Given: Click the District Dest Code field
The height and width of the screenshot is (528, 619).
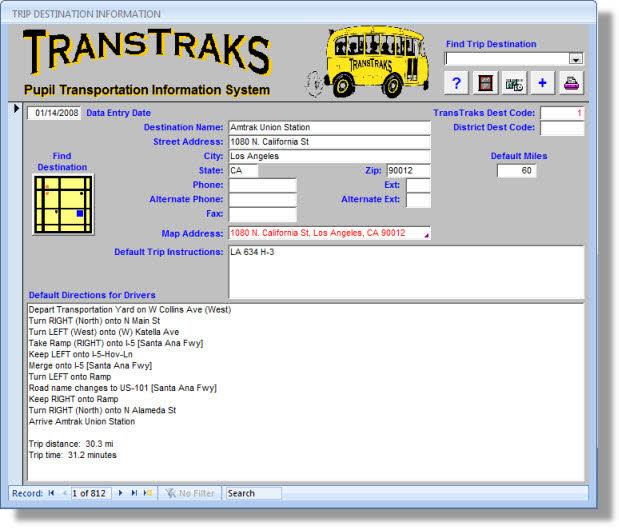Looking at the screenshot, I should pos(562,128).
